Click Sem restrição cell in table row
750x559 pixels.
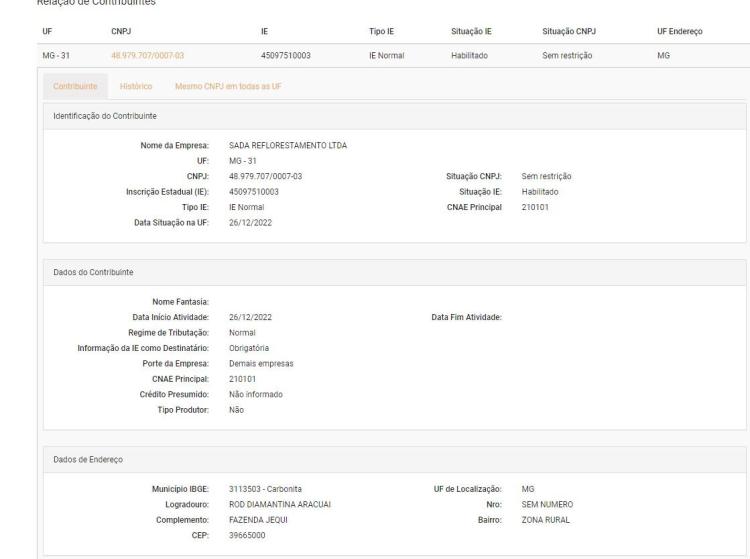coord(567,55)
